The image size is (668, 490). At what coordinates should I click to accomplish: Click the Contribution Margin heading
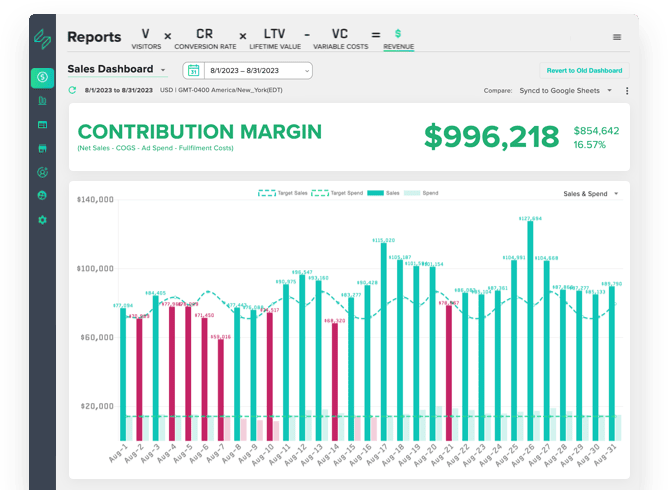(x=199, y=132)
